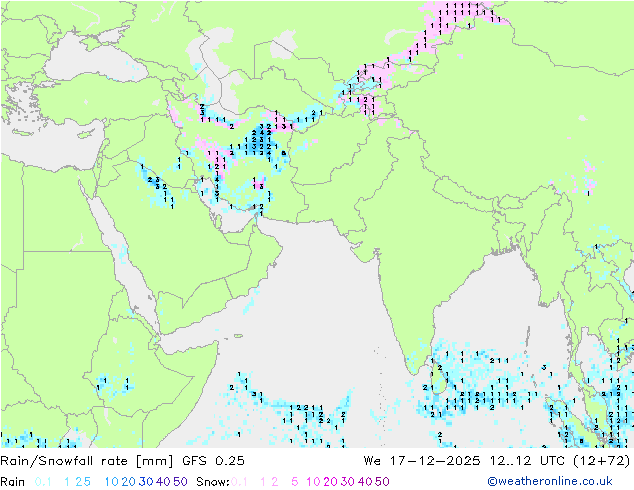The width and height of the screenshot is (634, 490).
Task: Pick the Rain legend value 0.1
Action: click(x=43, y=482)
